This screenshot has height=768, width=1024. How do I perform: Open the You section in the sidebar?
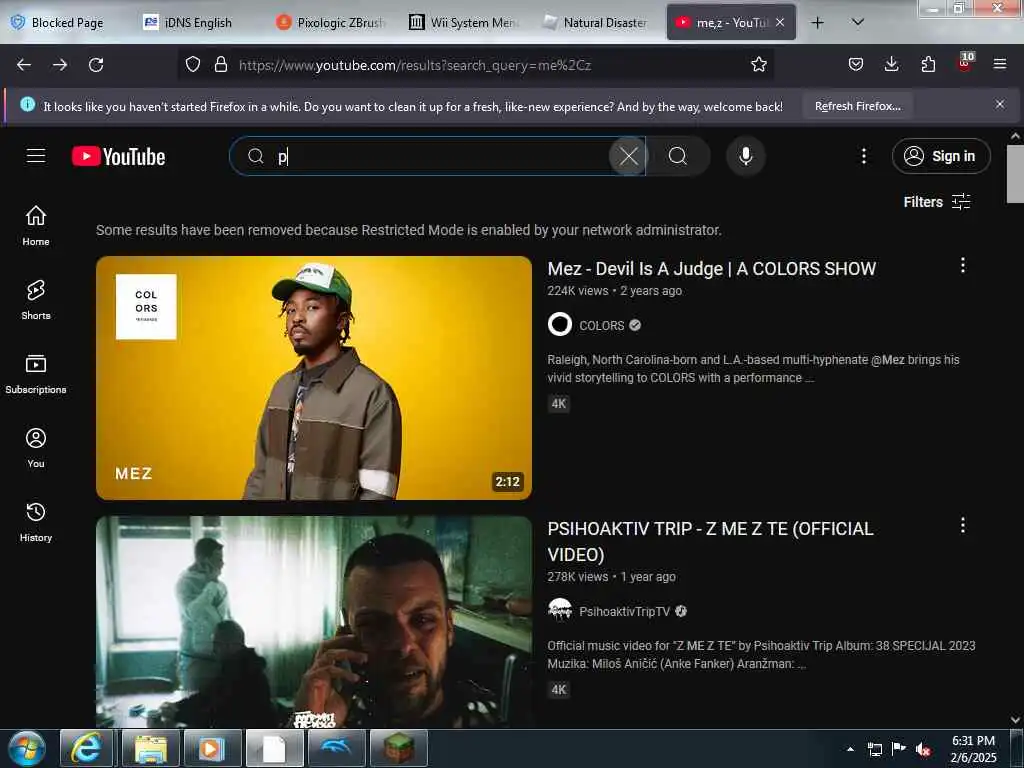(x=36, y=448)
